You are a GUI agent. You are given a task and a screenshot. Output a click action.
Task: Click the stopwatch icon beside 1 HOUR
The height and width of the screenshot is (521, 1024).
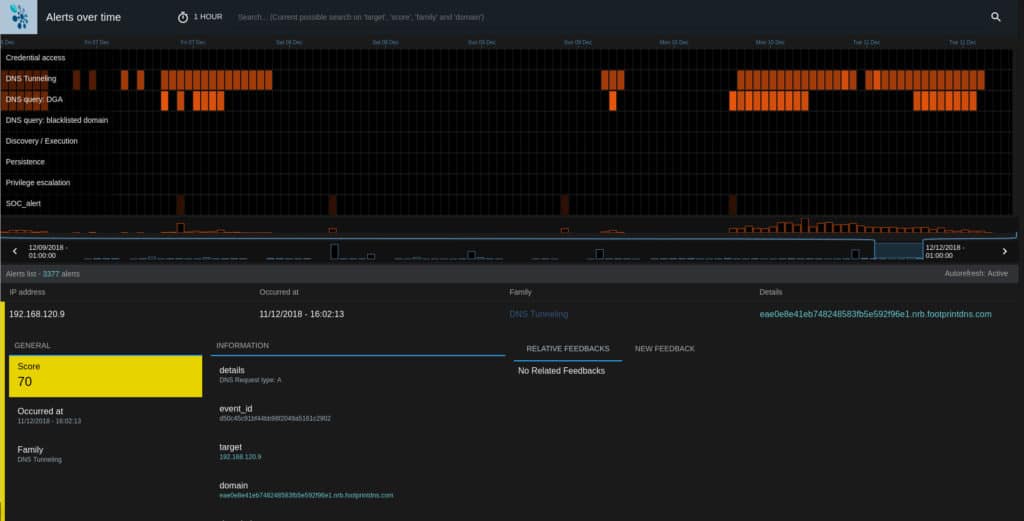183,17
